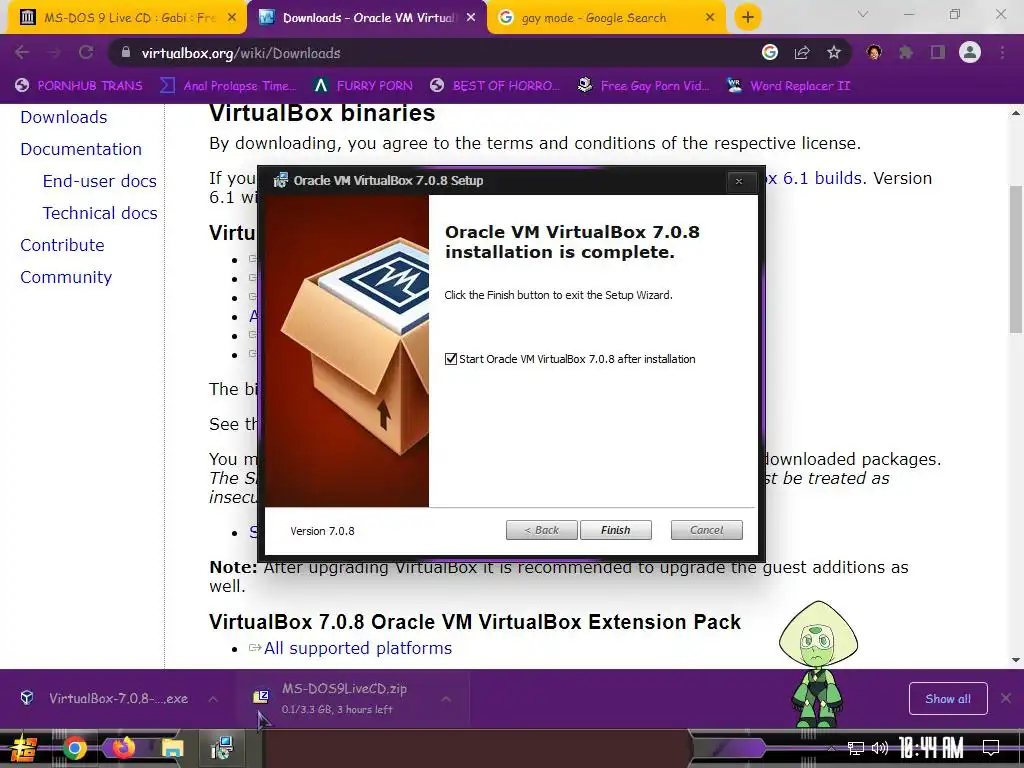Screen dimensions: 1024x768
Task: Open Word Replacer II bookmark
Action: pyautogui.click(x=789, y=86)
